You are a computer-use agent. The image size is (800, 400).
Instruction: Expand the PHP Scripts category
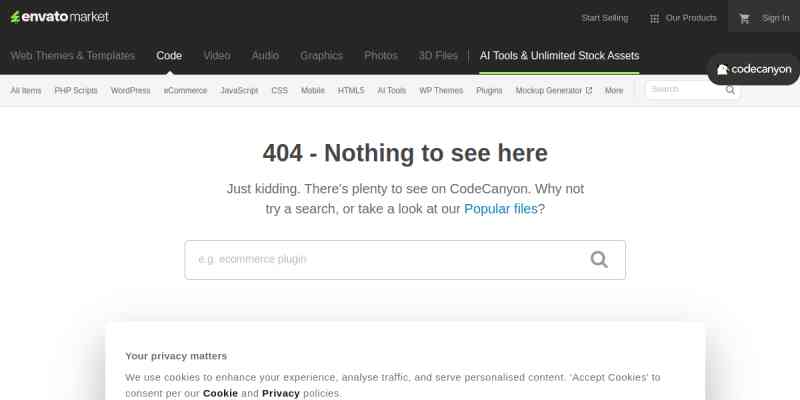tap(76, 90)
